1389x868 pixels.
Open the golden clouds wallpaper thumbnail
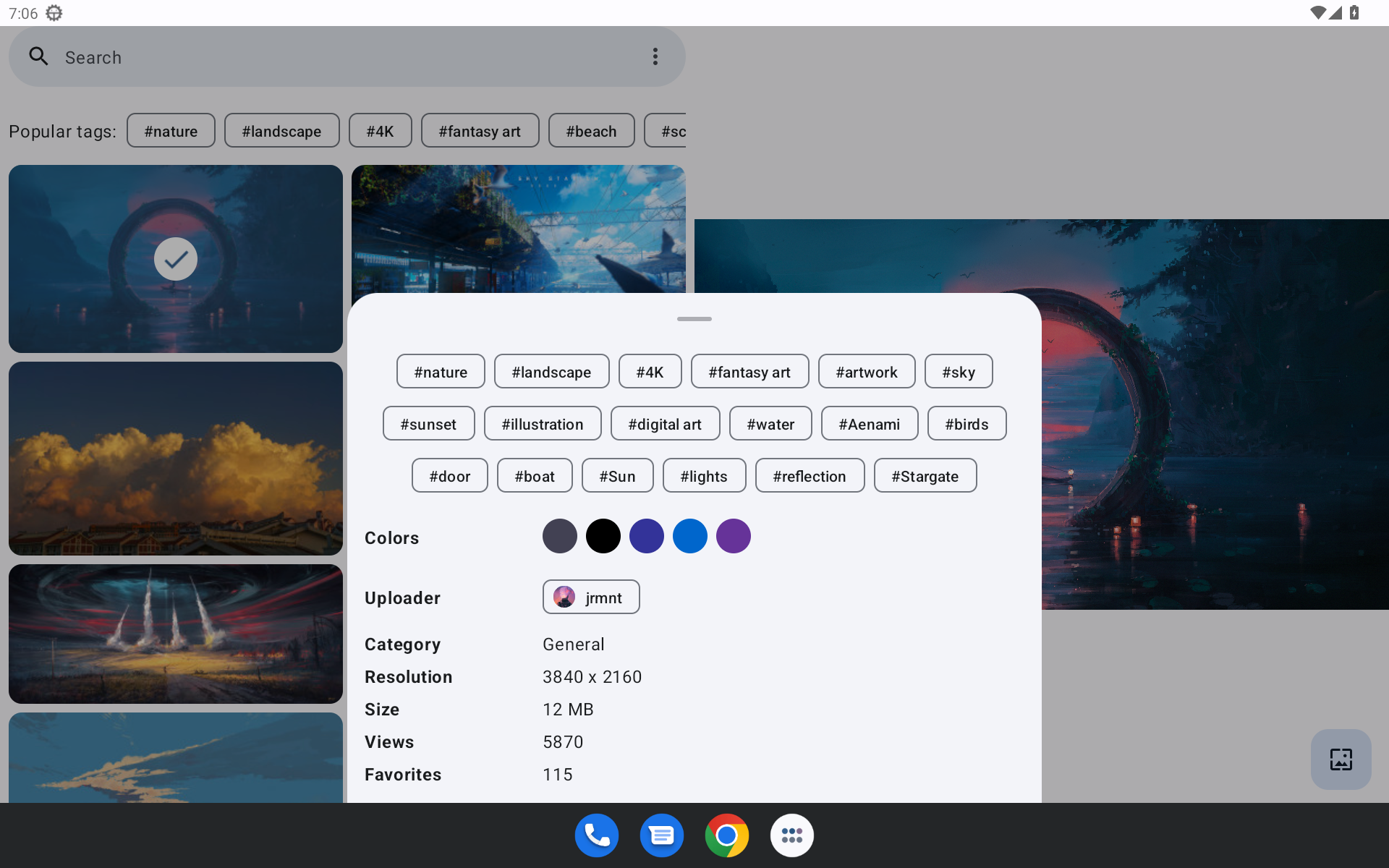pyautogui.click(x=176, y=459)
